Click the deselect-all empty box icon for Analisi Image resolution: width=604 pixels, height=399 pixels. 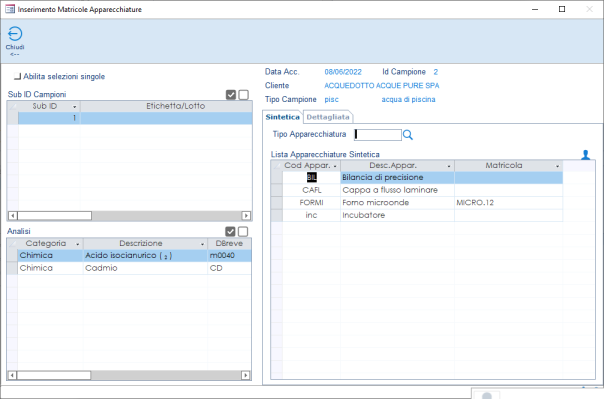[243, 231]
